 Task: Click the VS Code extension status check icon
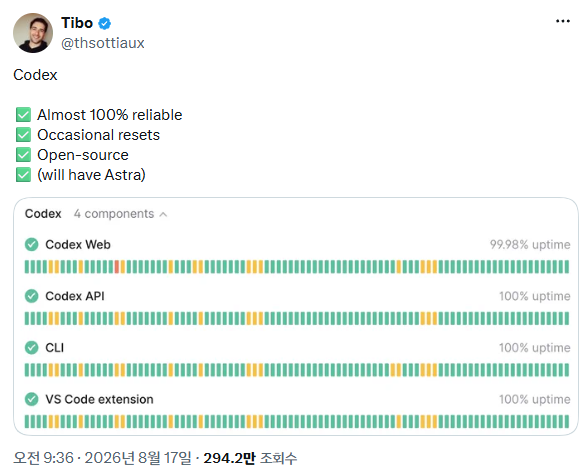pos(31,399)
